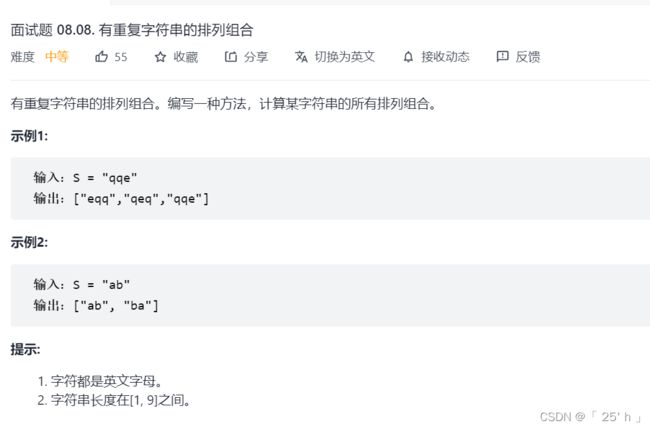Click the example 2 output array

(96, 306)
